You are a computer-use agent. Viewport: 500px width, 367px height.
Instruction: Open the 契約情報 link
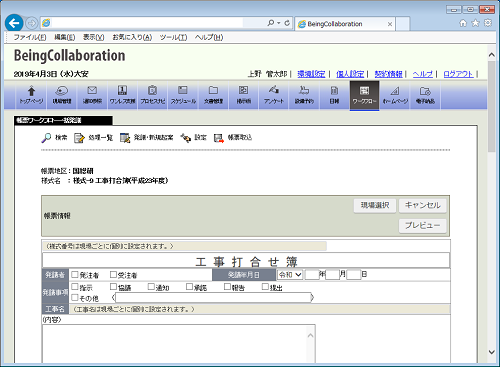388,74
